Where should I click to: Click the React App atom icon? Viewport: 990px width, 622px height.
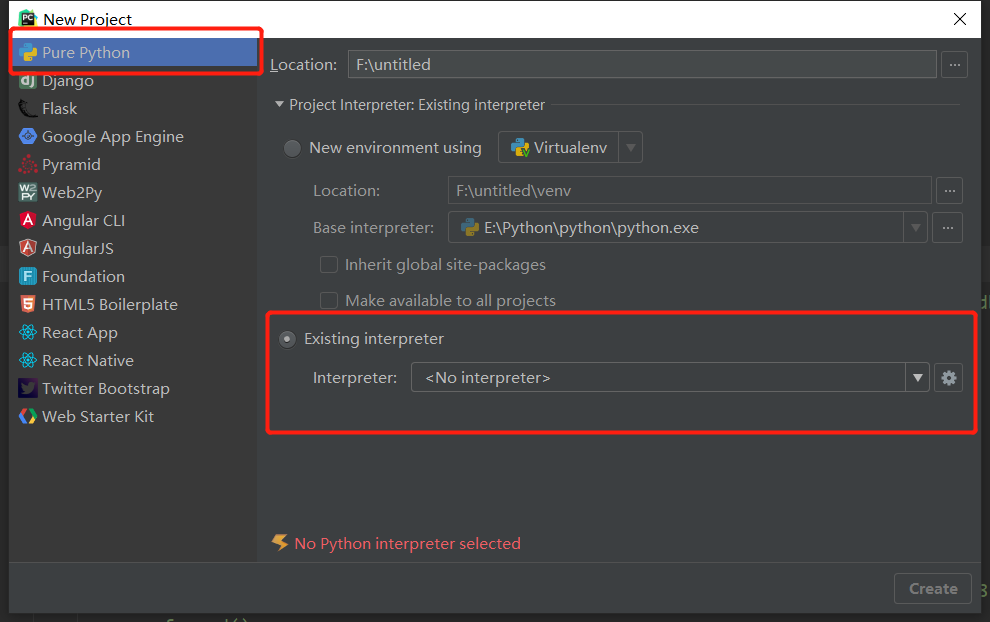[28, 332]
